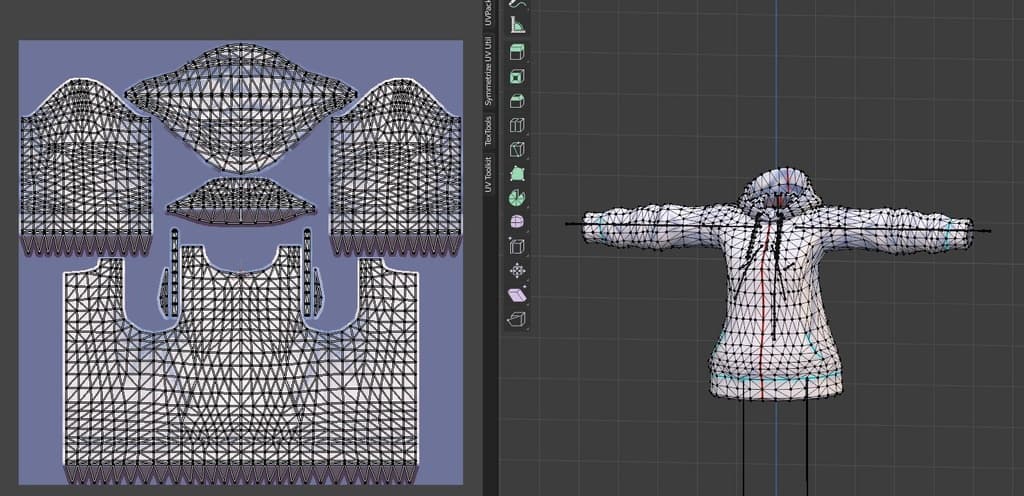This screenshot has width=1024, height=496.
Task: Select the Rip Region tool
Action: (x=518, y=319)
